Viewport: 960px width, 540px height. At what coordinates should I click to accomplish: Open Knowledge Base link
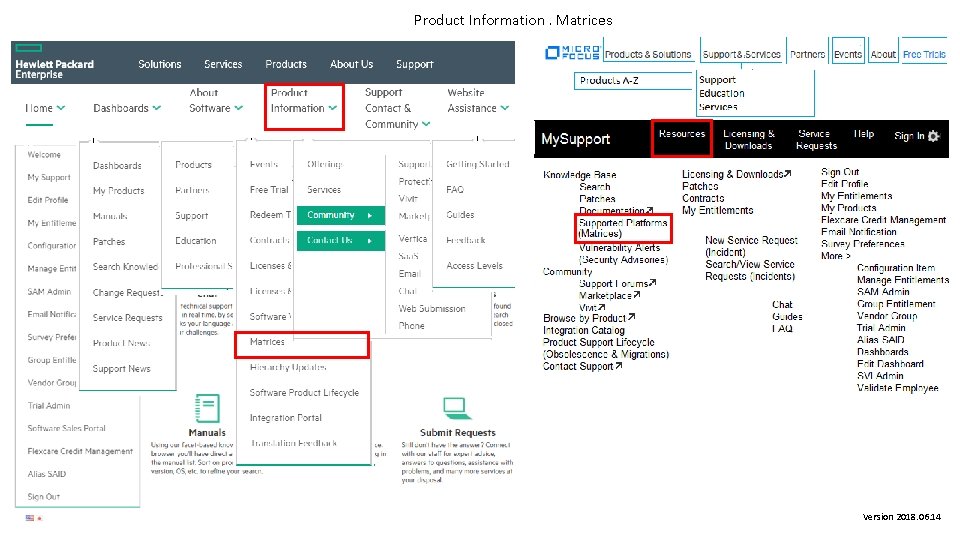[579, 175]
